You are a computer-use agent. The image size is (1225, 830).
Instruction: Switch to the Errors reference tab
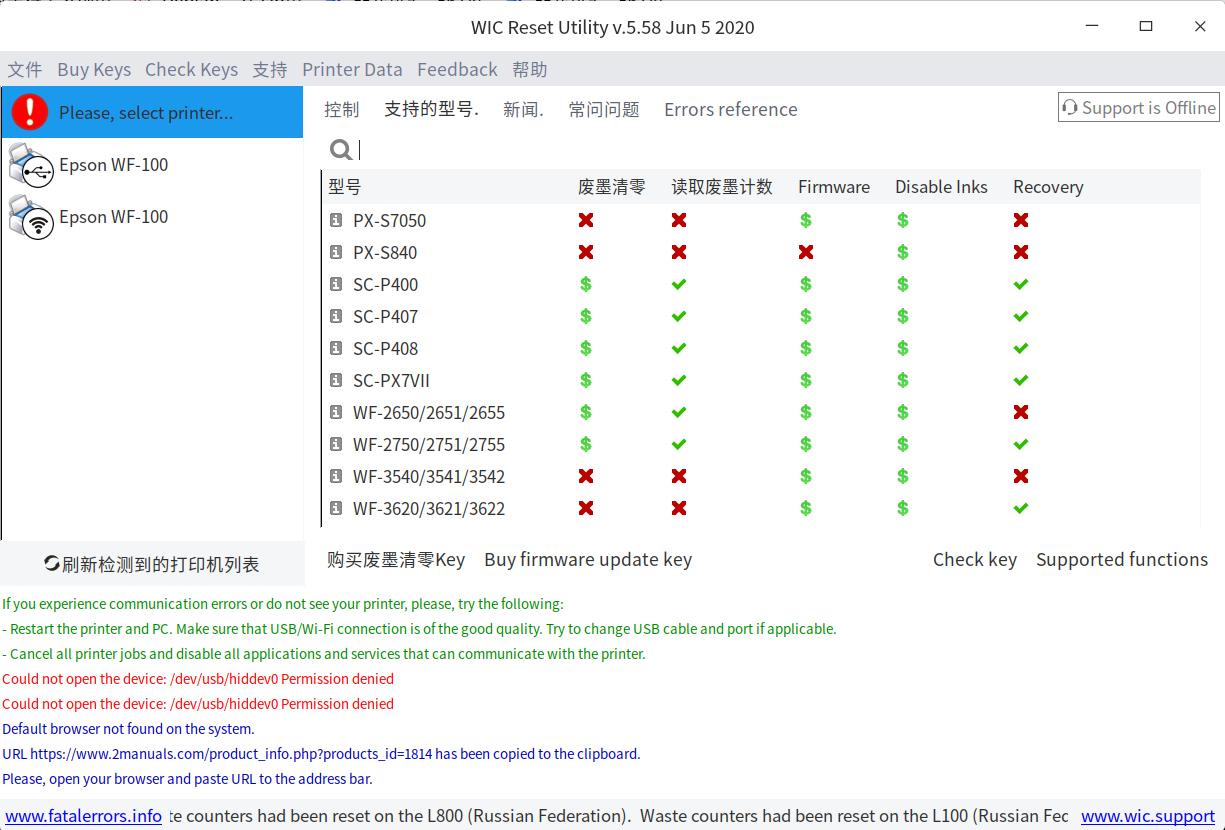[x=731, y=109]
